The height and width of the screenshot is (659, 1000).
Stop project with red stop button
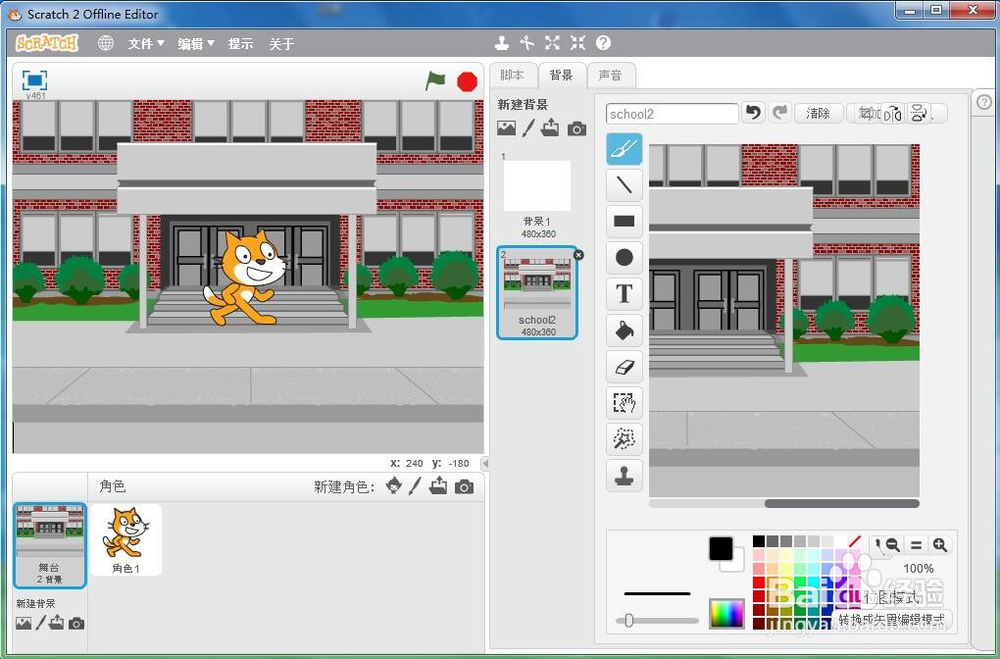pos(467,82)
